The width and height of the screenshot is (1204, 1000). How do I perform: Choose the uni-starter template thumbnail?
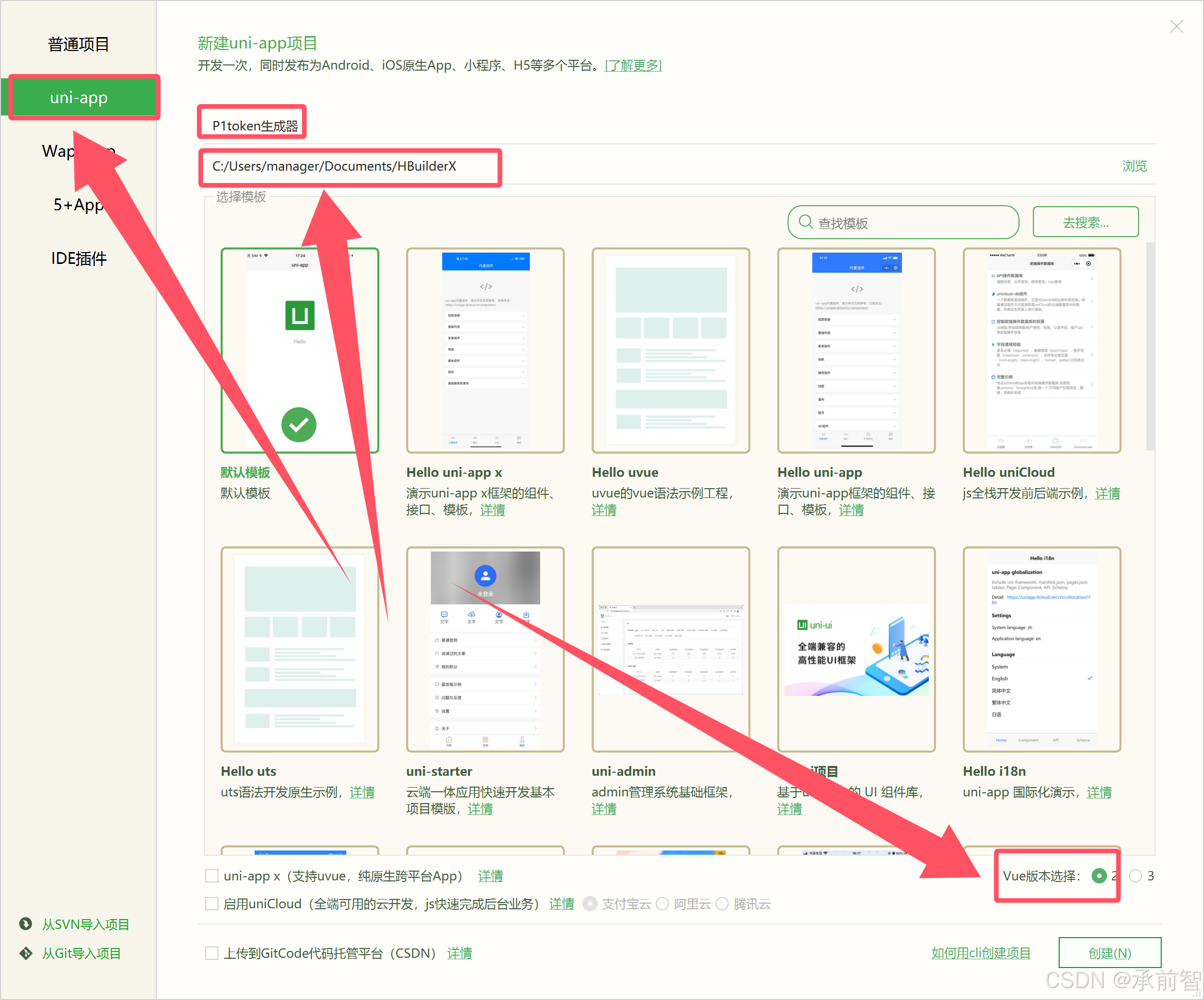point(485,649)
